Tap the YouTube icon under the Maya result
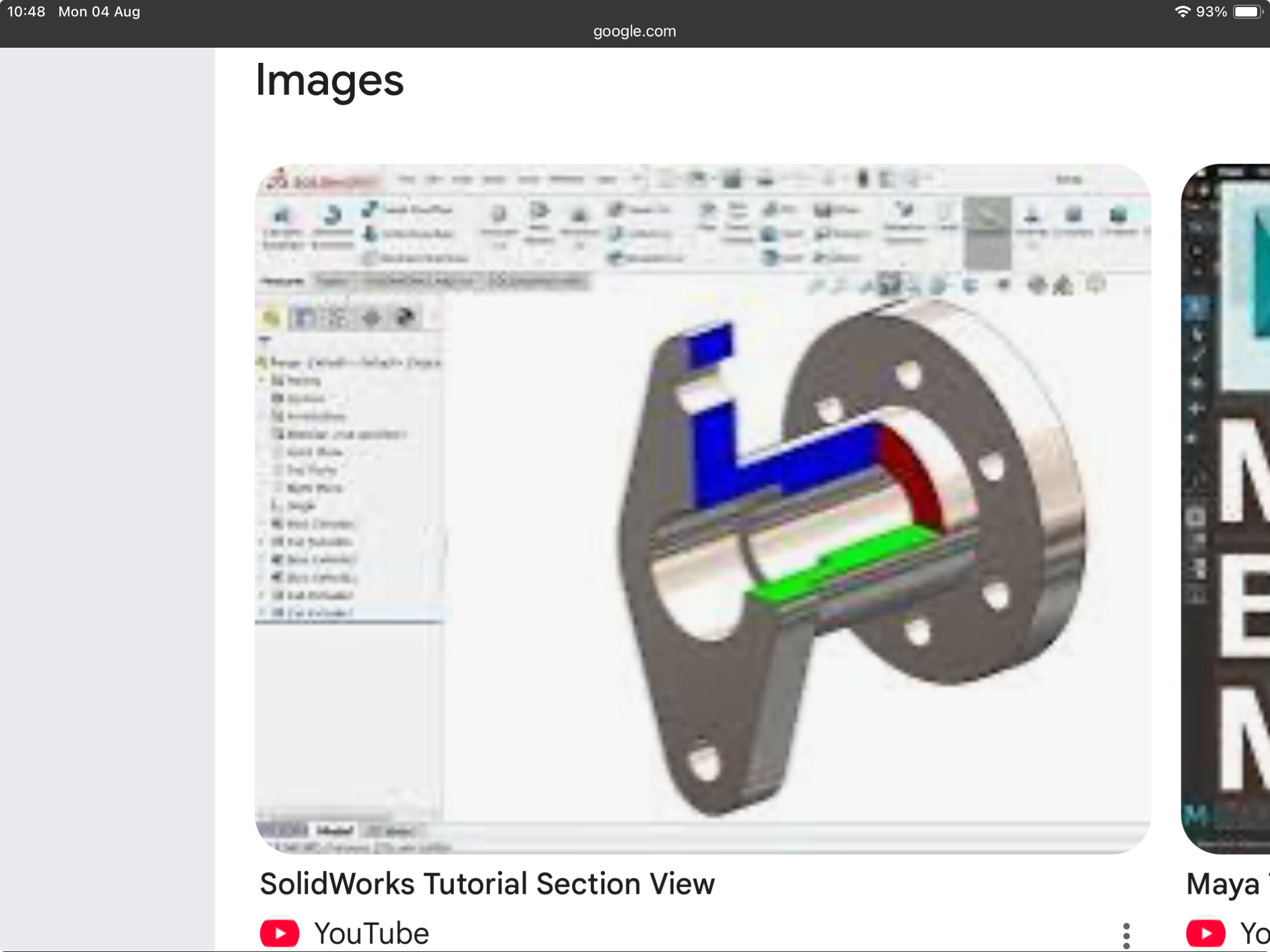The image size is (1270, 952). (1205, 933)
